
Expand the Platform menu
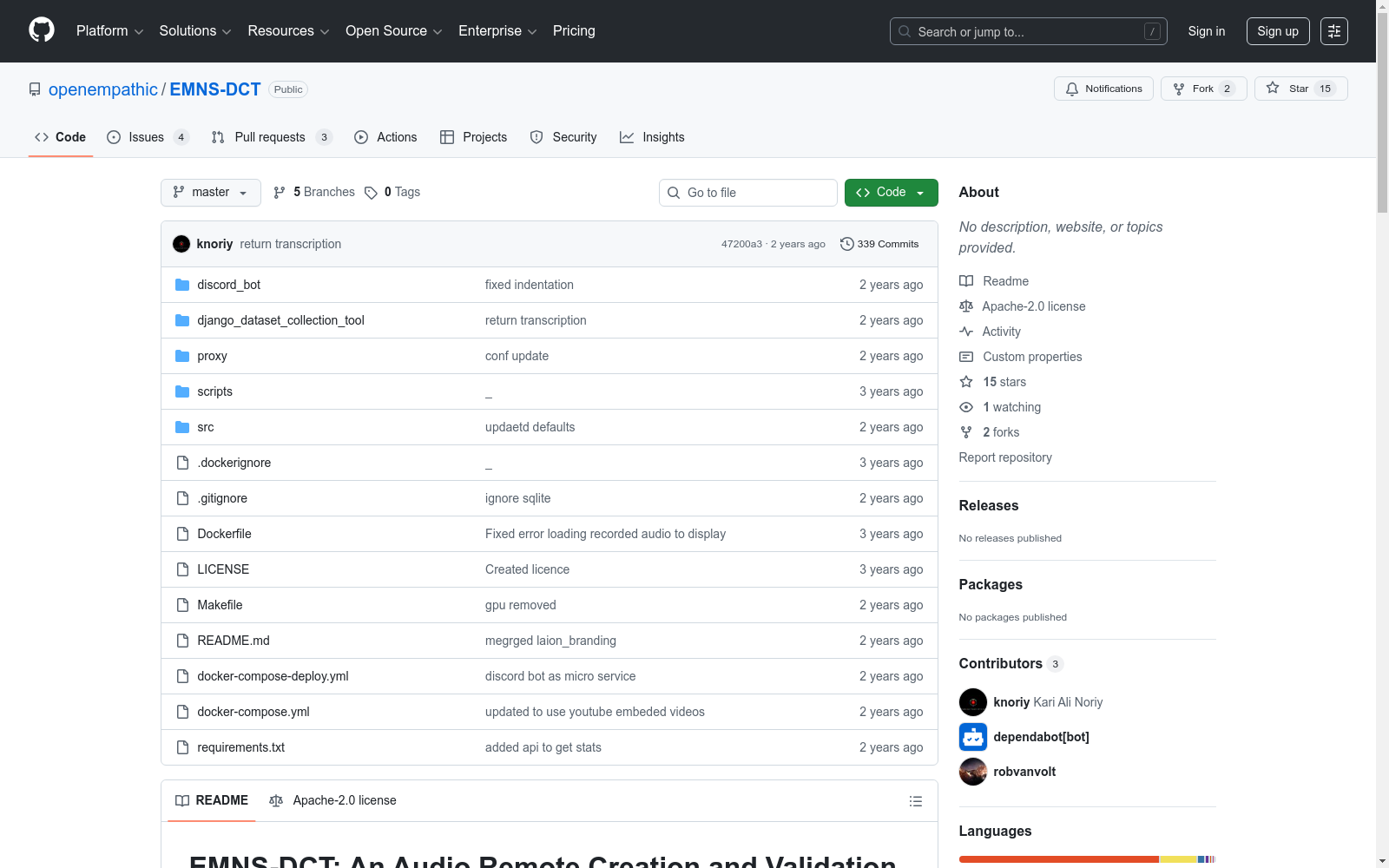point(109,31)
